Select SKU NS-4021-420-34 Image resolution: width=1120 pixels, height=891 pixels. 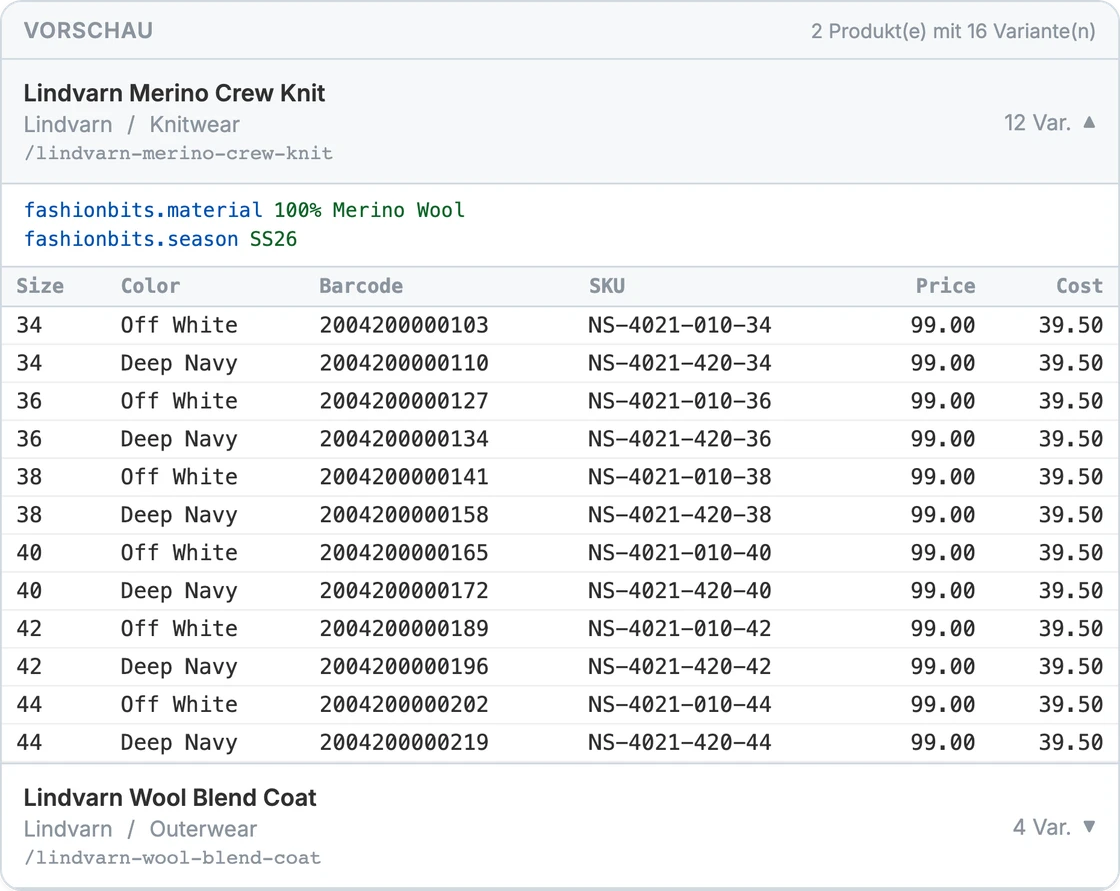(680, 363)
